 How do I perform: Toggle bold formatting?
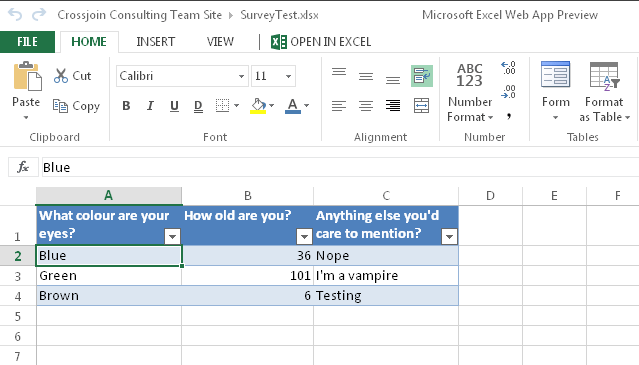pyautogui.click(x=126, y=106)
